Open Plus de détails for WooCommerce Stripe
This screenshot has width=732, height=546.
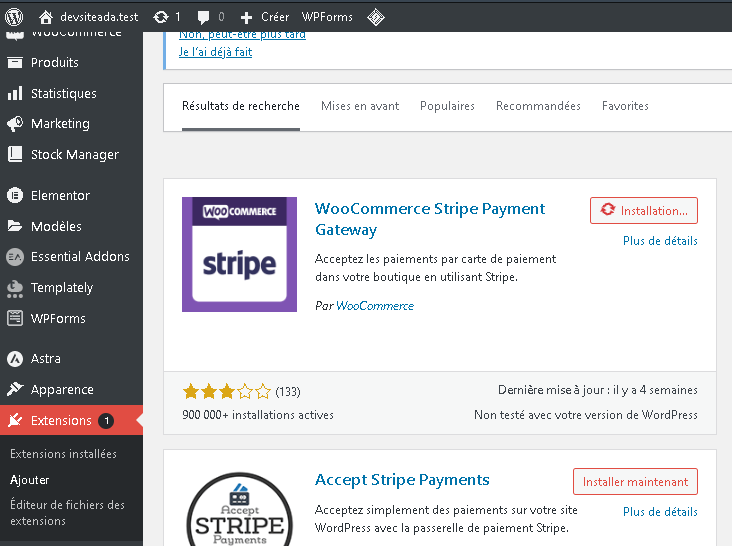click(660, 241)
